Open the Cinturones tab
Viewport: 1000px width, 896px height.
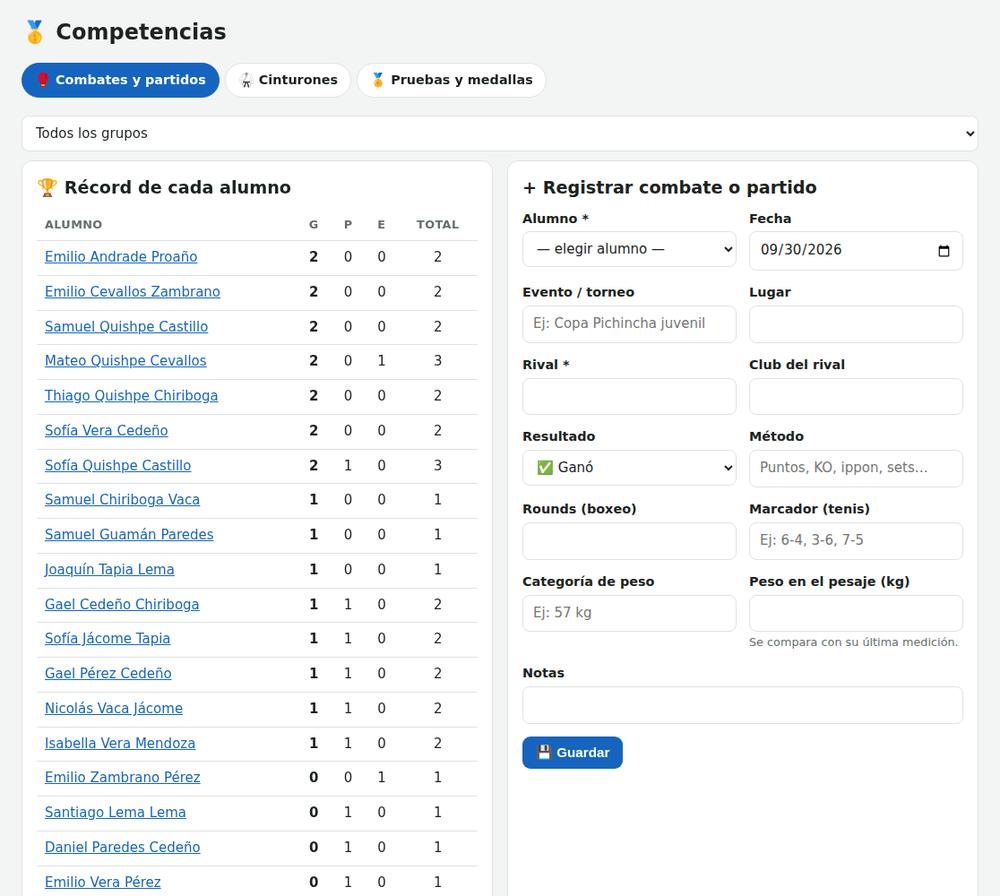[288, 80]
